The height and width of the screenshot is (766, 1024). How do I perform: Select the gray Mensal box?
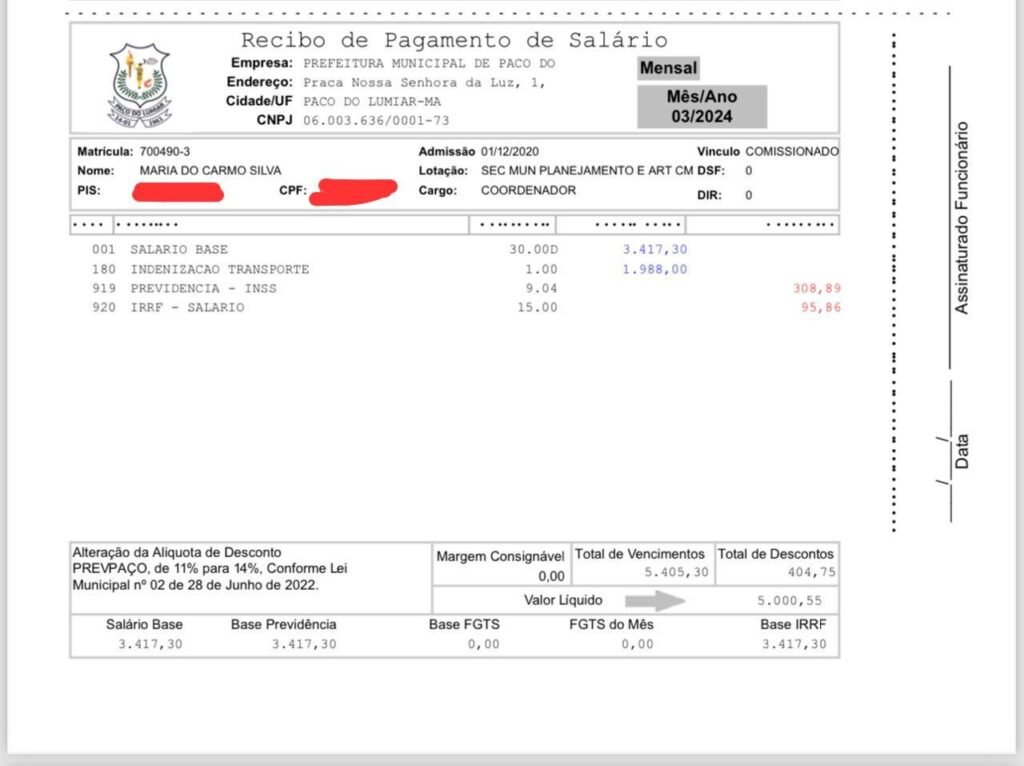(x=669, y=69)
